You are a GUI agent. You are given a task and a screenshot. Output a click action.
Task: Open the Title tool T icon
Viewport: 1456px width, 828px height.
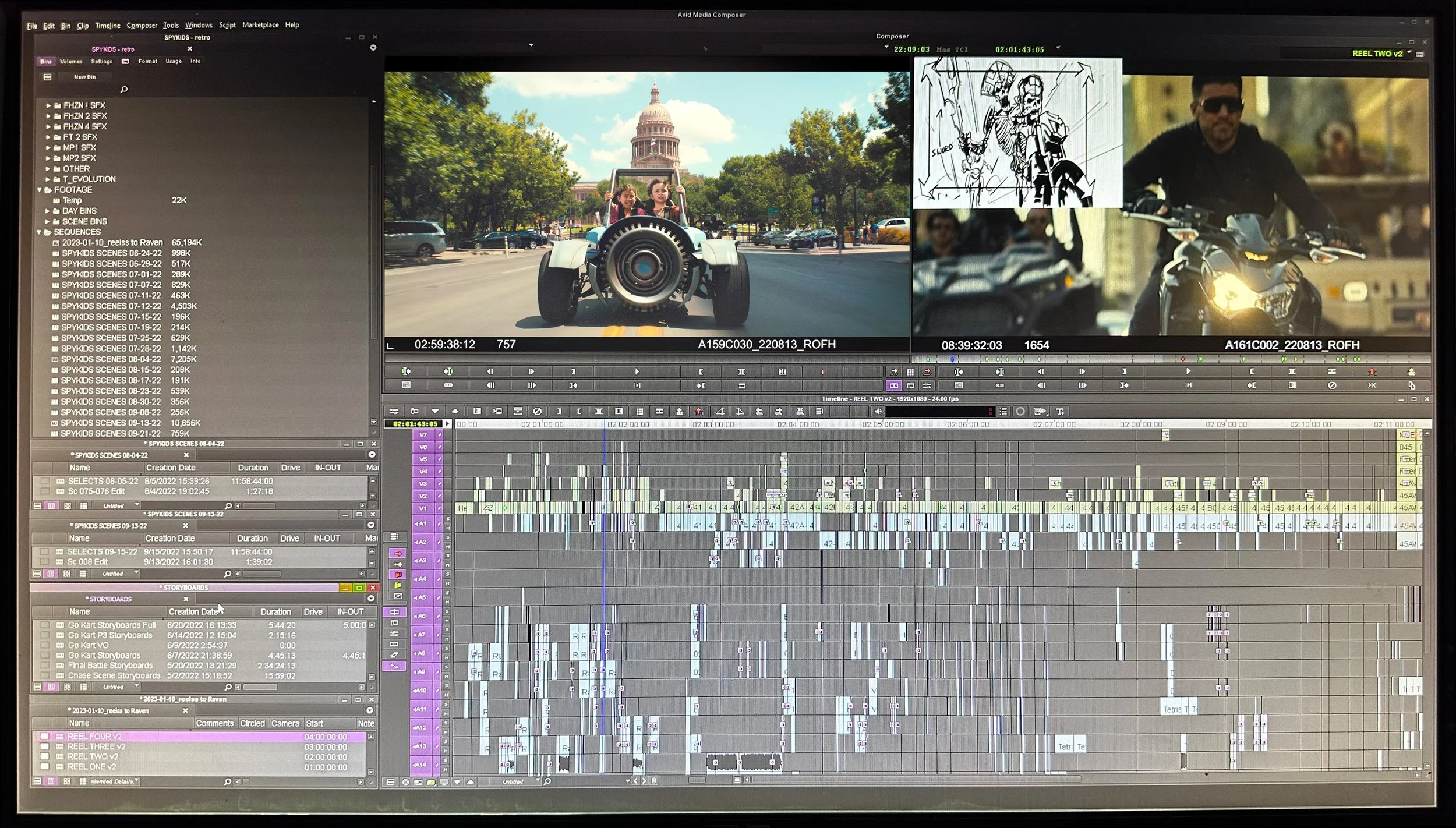[x=1060, y=411]
